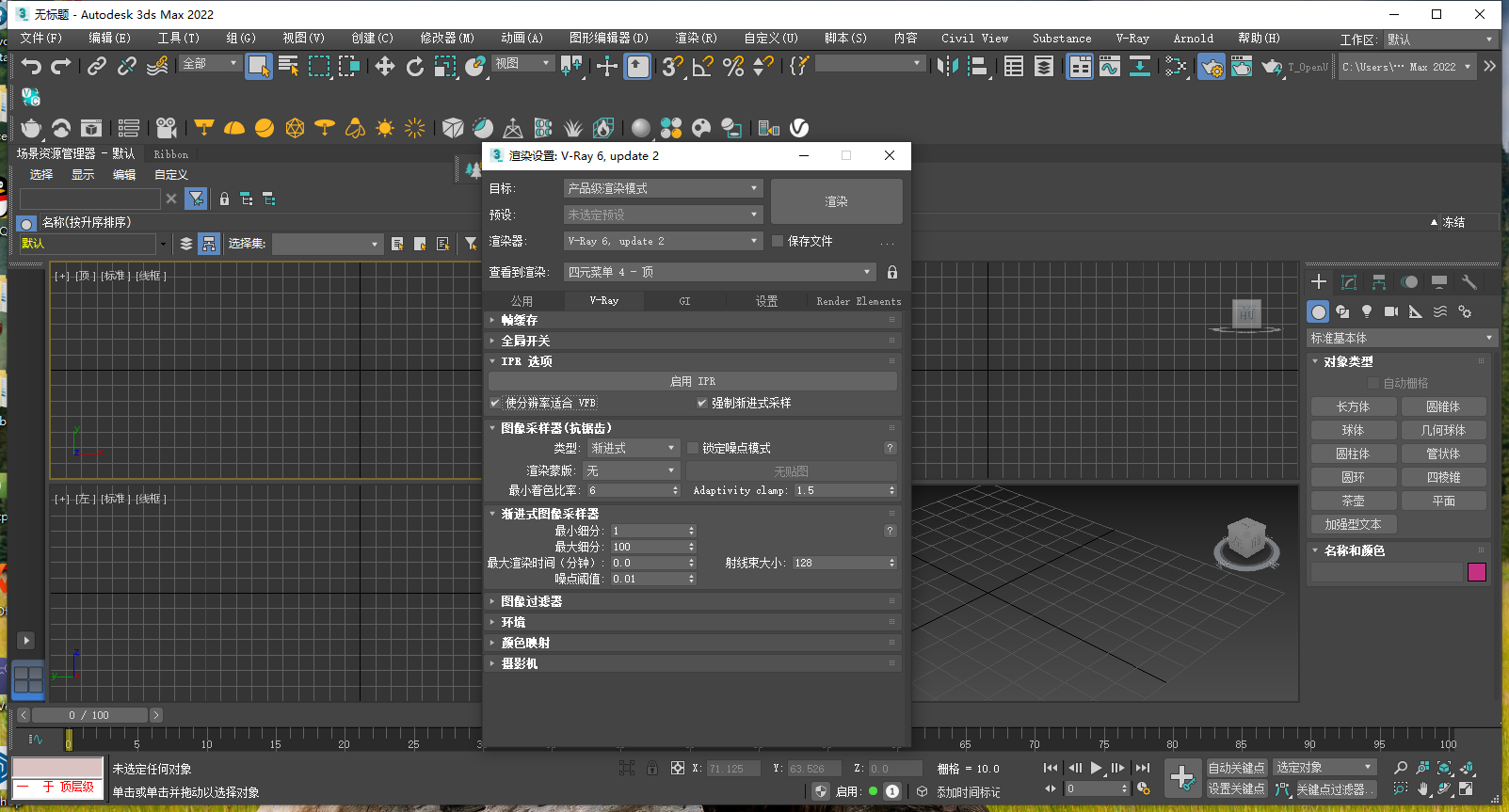Activate the Select and Rotate tool

[x=414, y=66]
